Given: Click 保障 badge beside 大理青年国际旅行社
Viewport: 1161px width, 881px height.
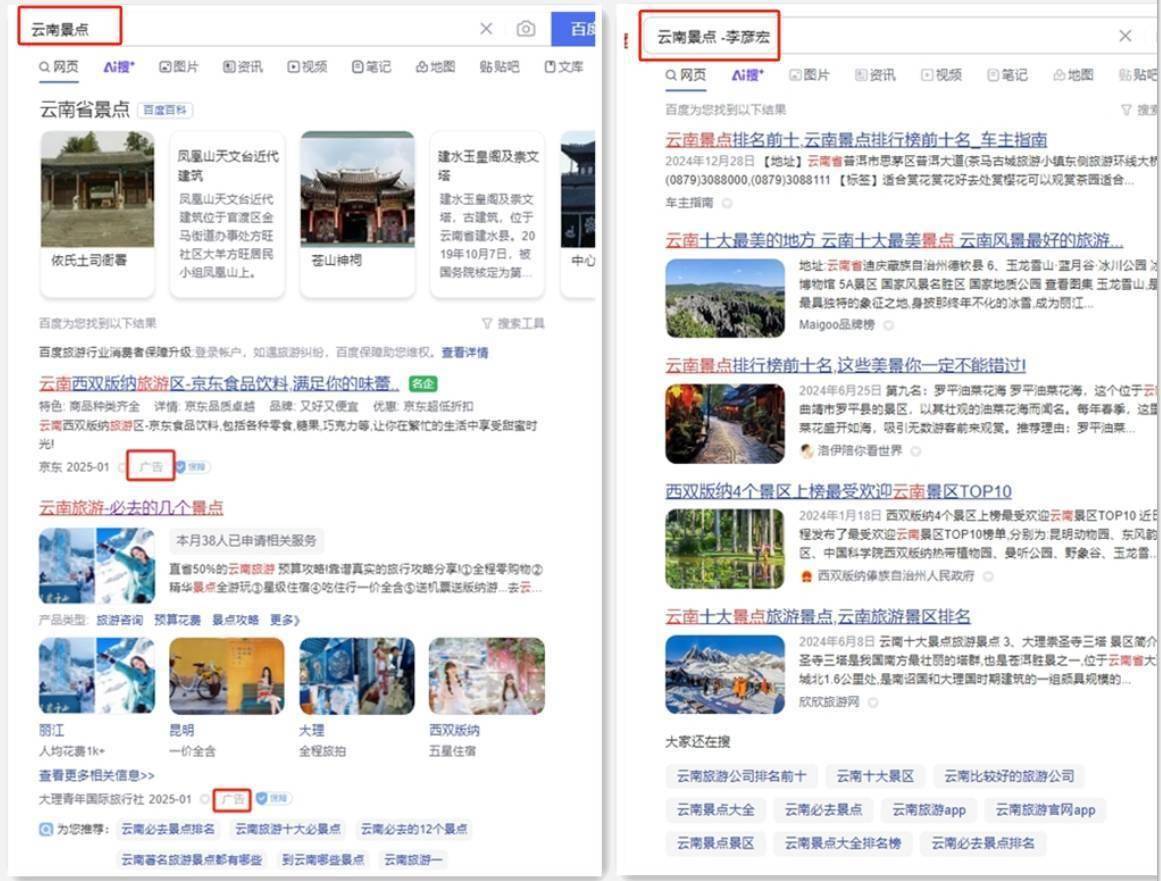Looking at the screenshot, I should (274, 799).
